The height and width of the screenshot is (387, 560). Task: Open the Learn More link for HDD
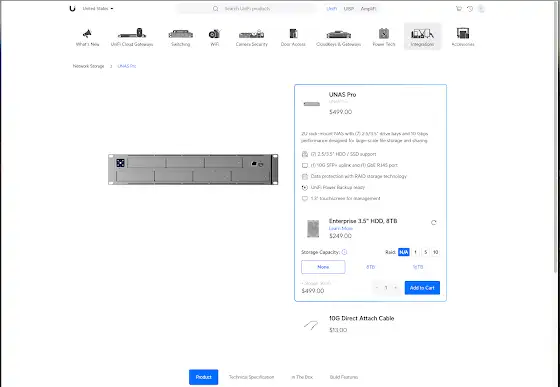341,228
